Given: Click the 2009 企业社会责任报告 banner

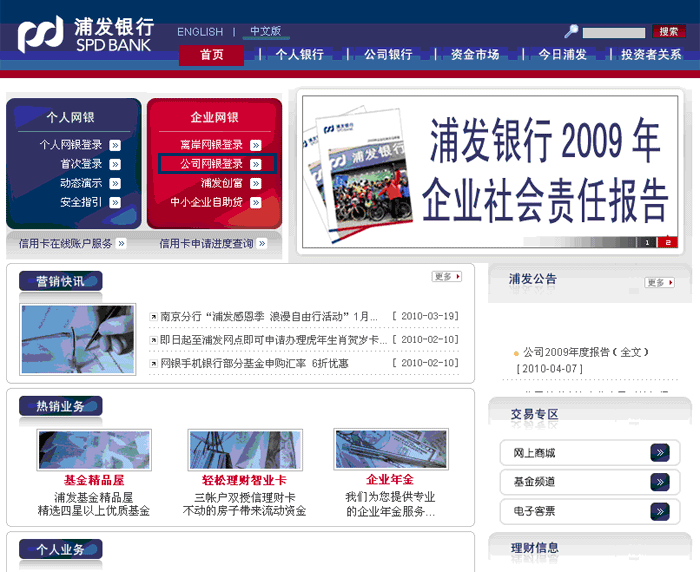Looking at the screenshot, I should [x=490, y=172].
